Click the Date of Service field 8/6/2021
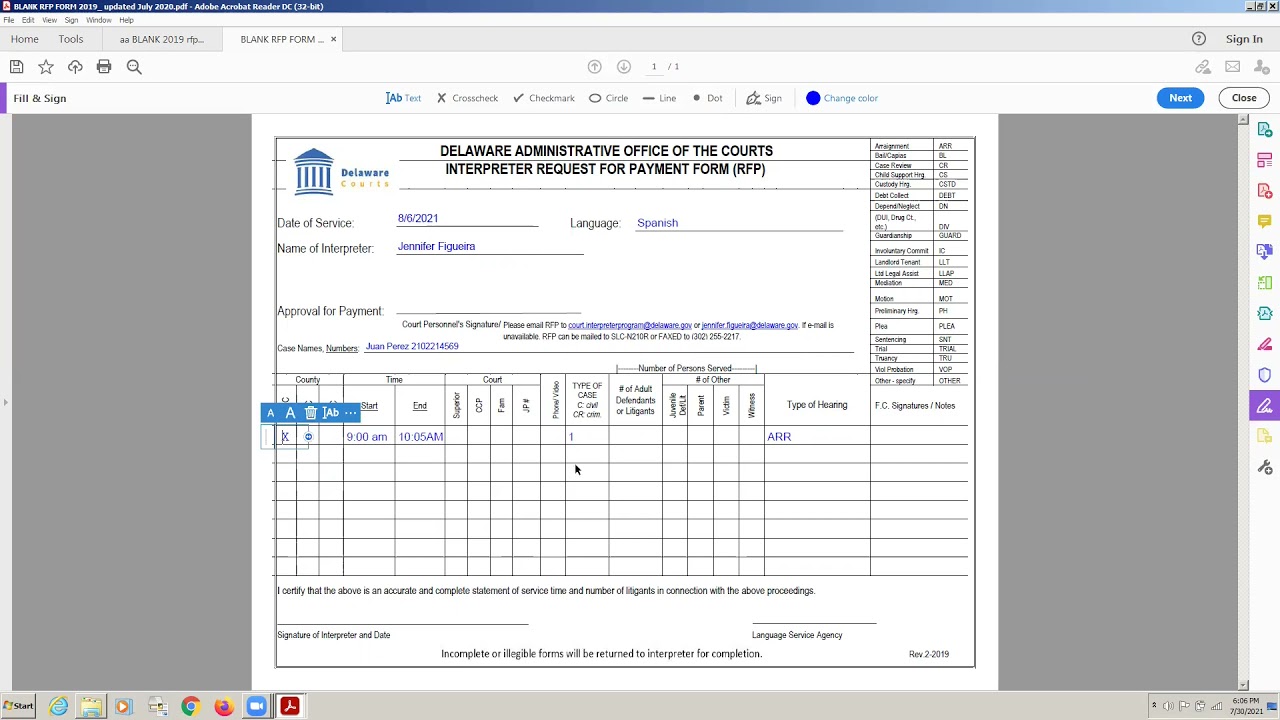The image size is (1280, 720). click(418, 218)
